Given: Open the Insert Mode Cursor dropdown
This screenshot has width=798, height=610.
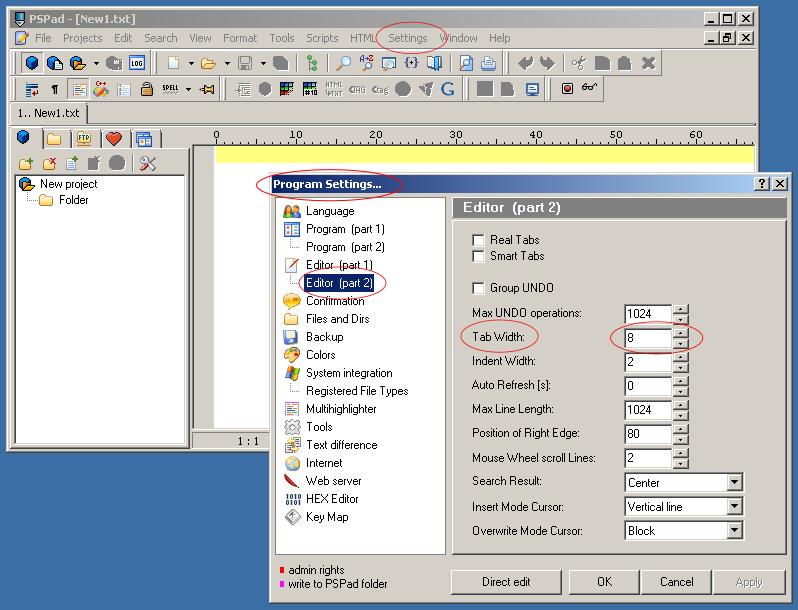Looking at the screenshot, I should [734, 506].
